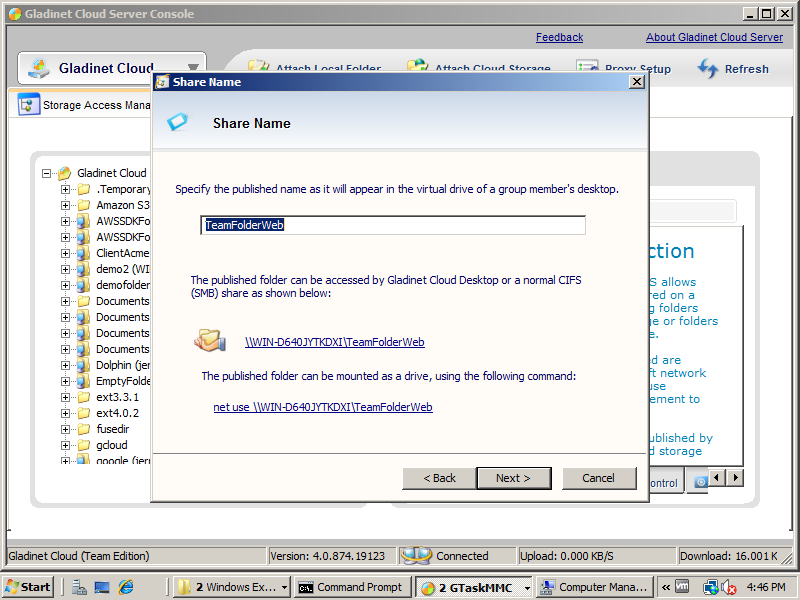Open the Feedback link

coord(559,37)
